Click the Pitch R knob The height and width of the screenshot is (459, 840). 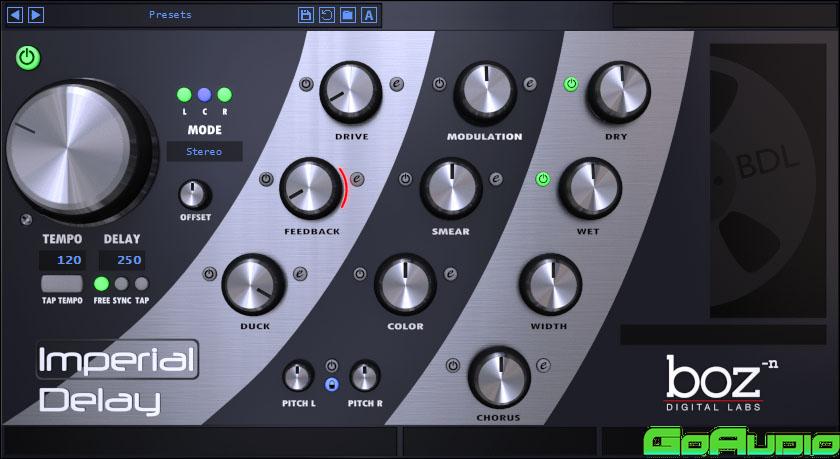coord(365,376)
